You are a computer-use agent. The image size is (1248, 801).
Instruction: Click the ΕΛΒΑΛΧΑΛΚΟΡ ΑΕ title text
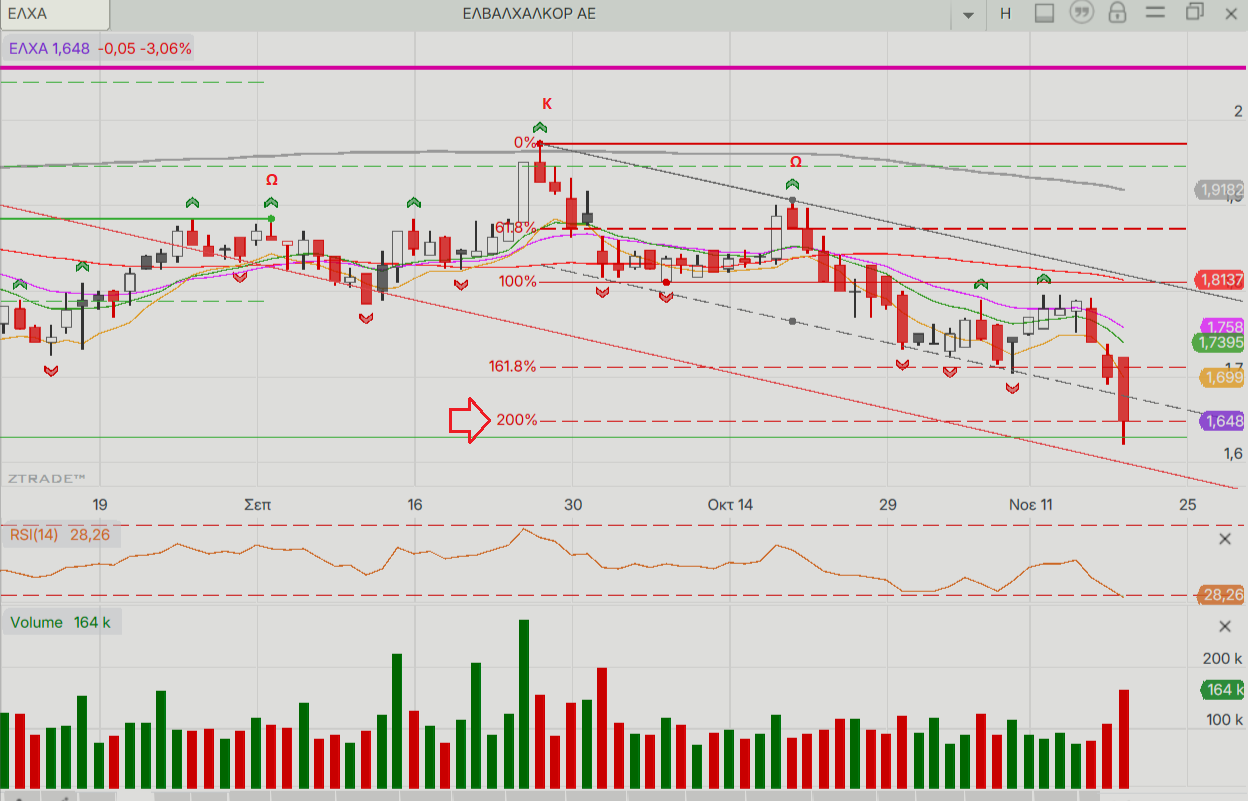point(529,14)
